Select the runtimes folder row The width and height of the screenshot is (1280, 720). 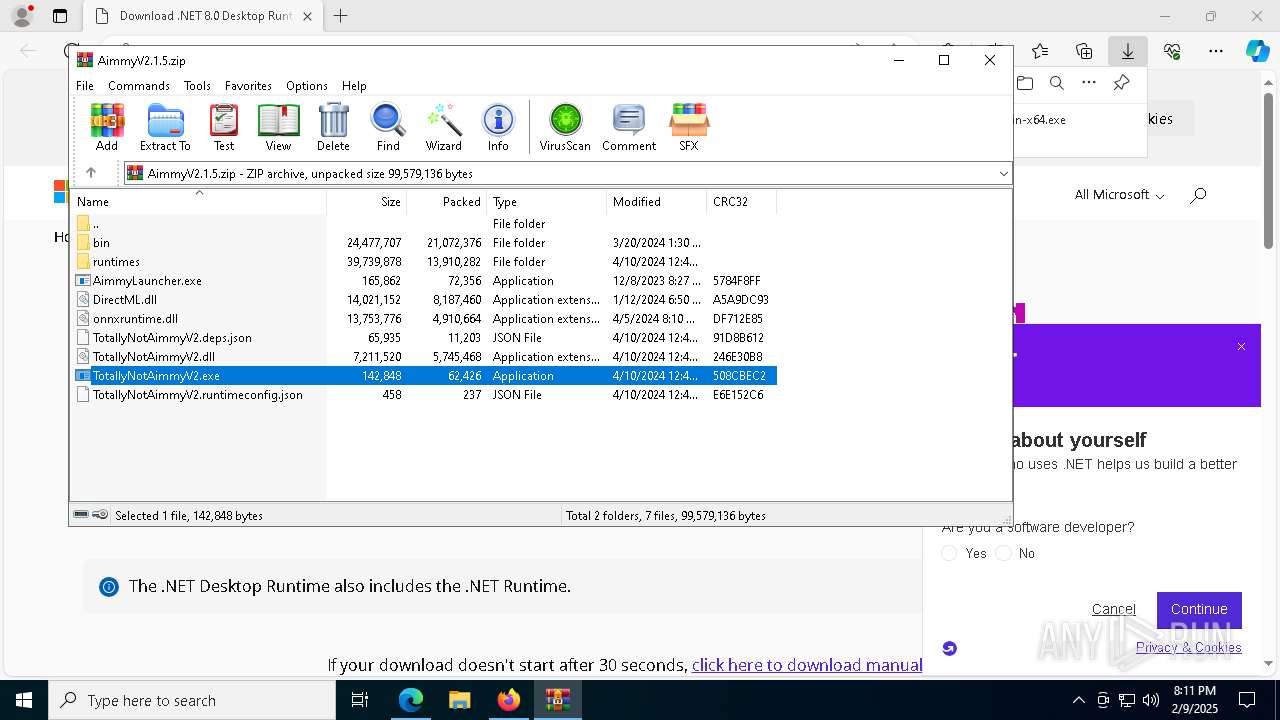point(423,262)
